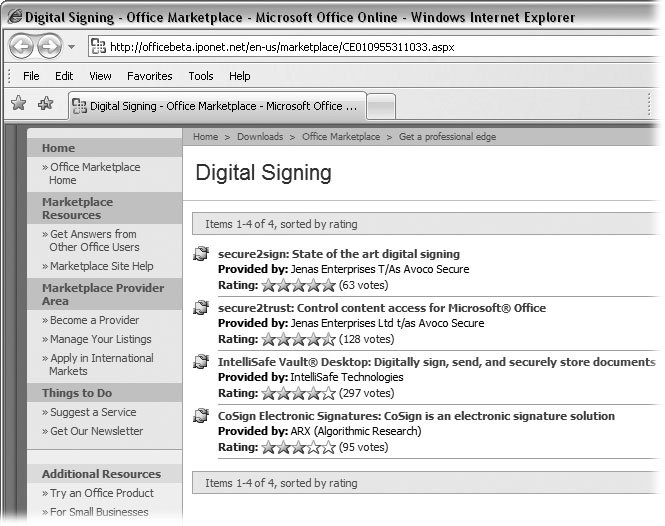Click the star rating for IntelliSafe Vault
665x526 pixels.
click(298, 393)
